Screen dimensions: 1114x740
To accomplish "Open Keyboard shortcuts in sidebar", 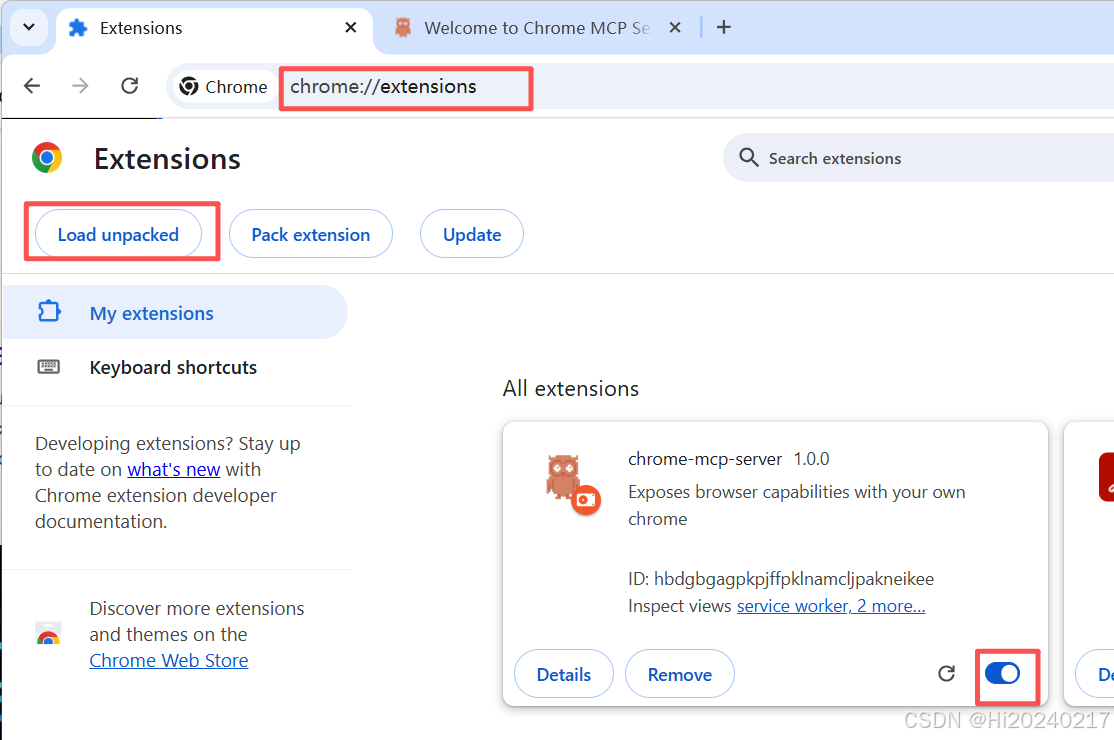I will tap(175, 367).
